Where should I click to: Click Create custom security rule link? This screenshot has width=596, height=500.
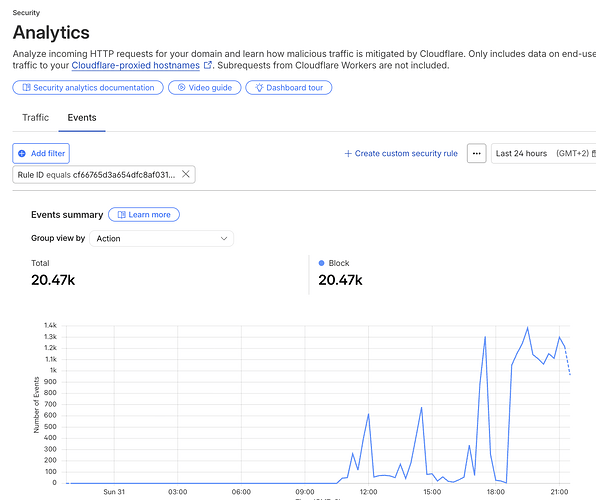406,154
